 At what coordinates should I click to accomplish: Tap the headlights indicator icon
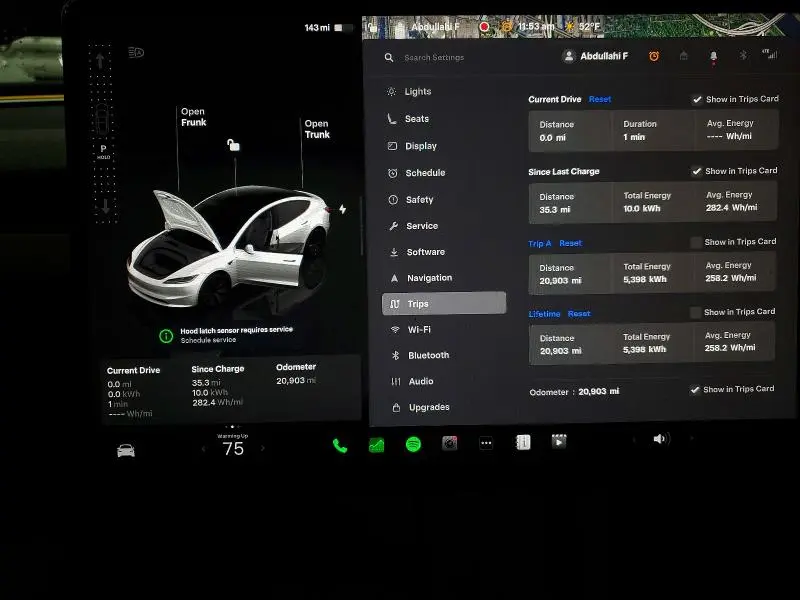coord(136,53)
